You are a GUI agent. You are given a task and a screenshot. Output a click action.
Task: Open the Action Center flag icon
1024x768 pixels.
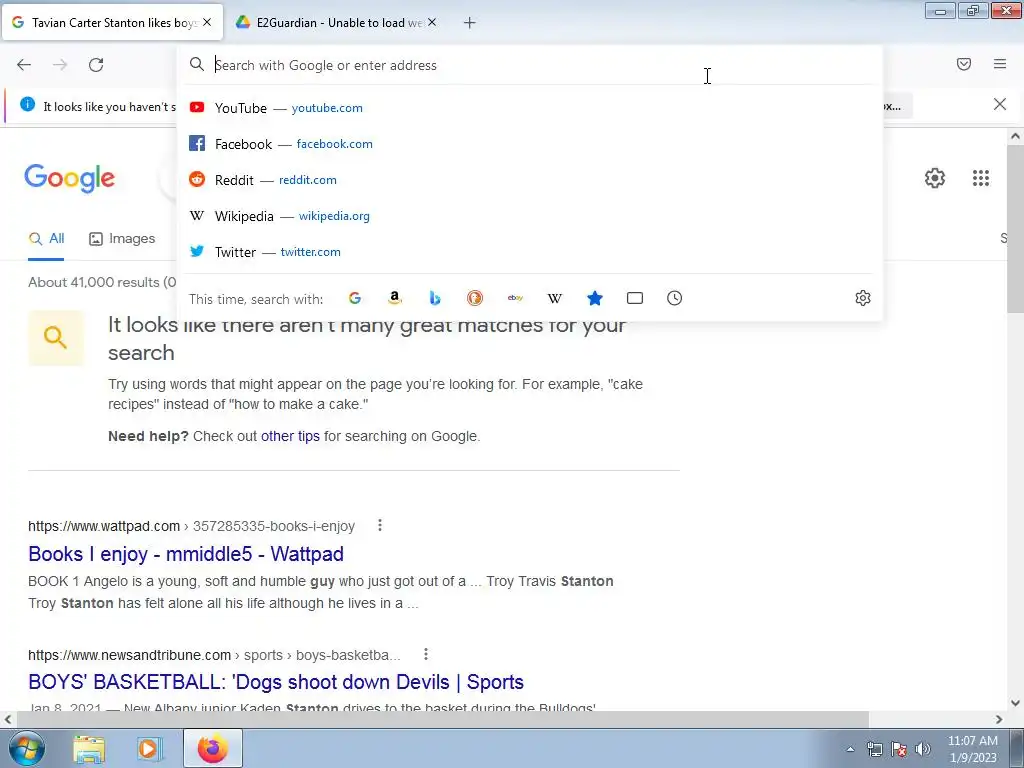pos(899,749)
